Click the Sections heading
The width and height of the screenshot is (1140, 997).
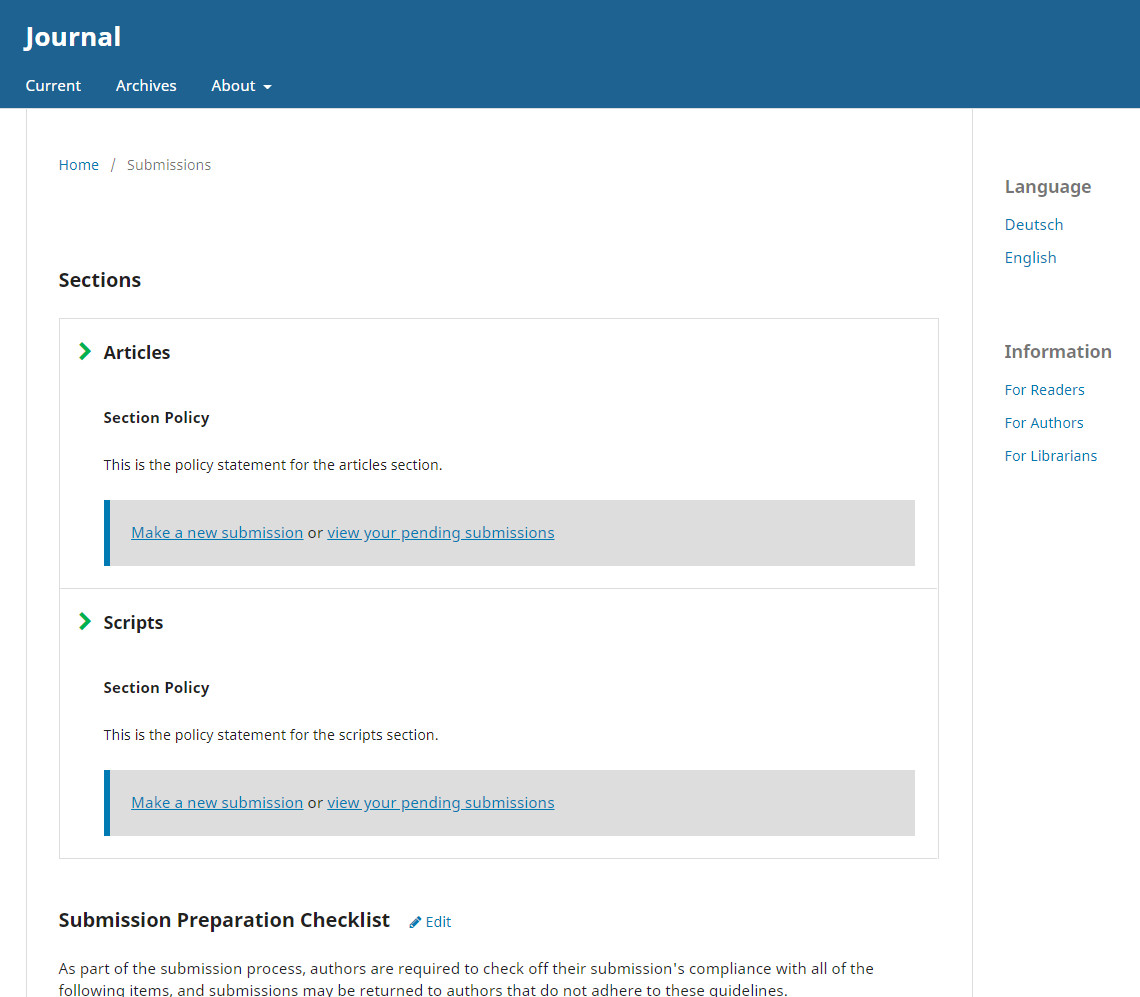(100, 280)
